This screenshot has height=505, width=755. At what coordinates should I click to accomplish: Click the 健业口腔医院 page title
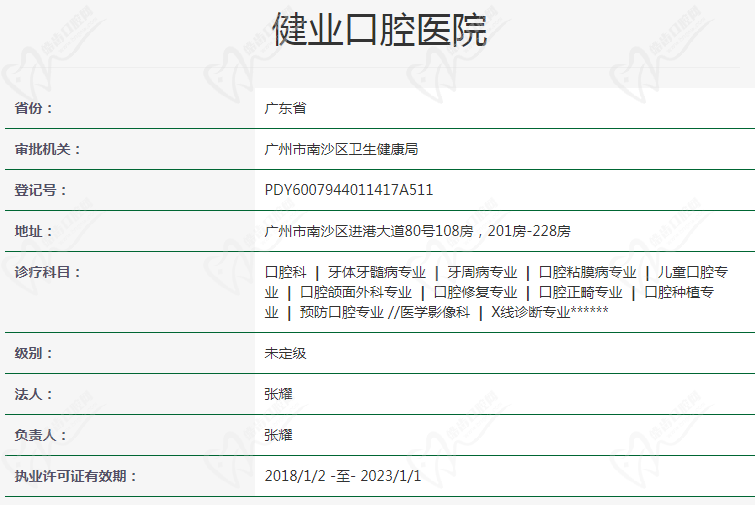click(378, 30)
